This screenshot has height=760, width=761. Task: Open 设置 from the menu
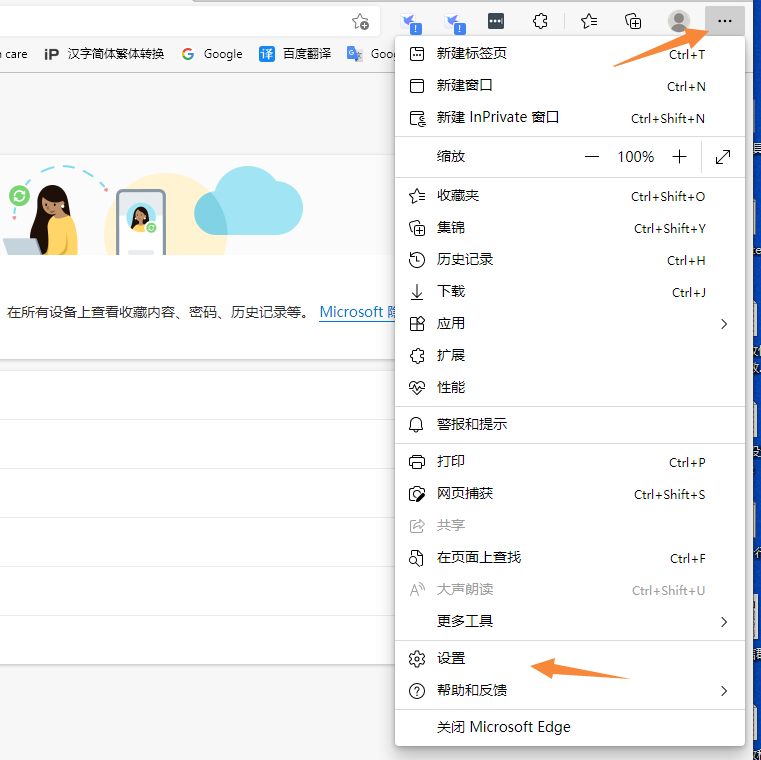570,659
